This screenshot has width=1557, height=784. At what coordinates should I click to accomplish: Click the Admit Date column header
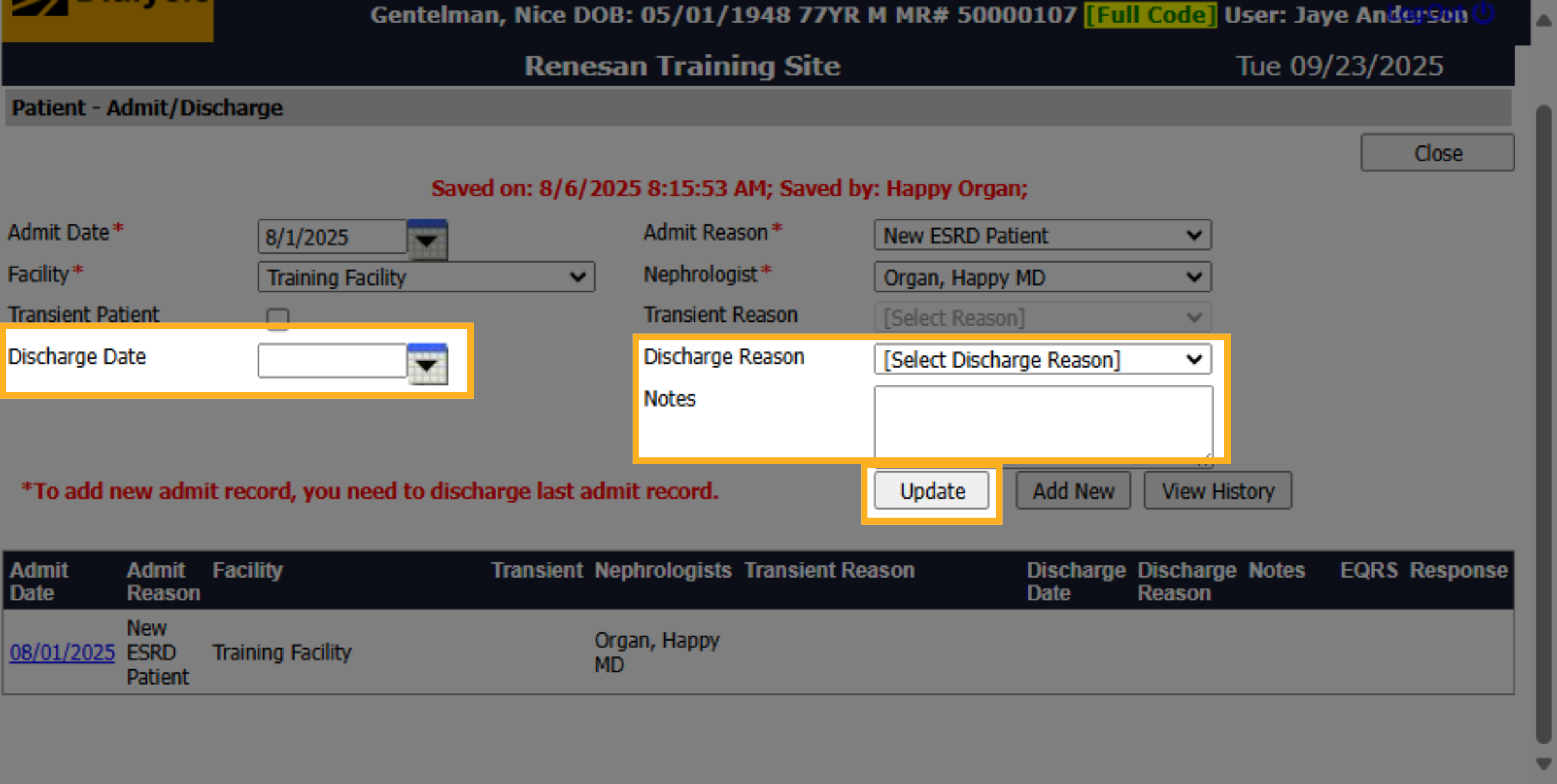(x=40, y=581)
